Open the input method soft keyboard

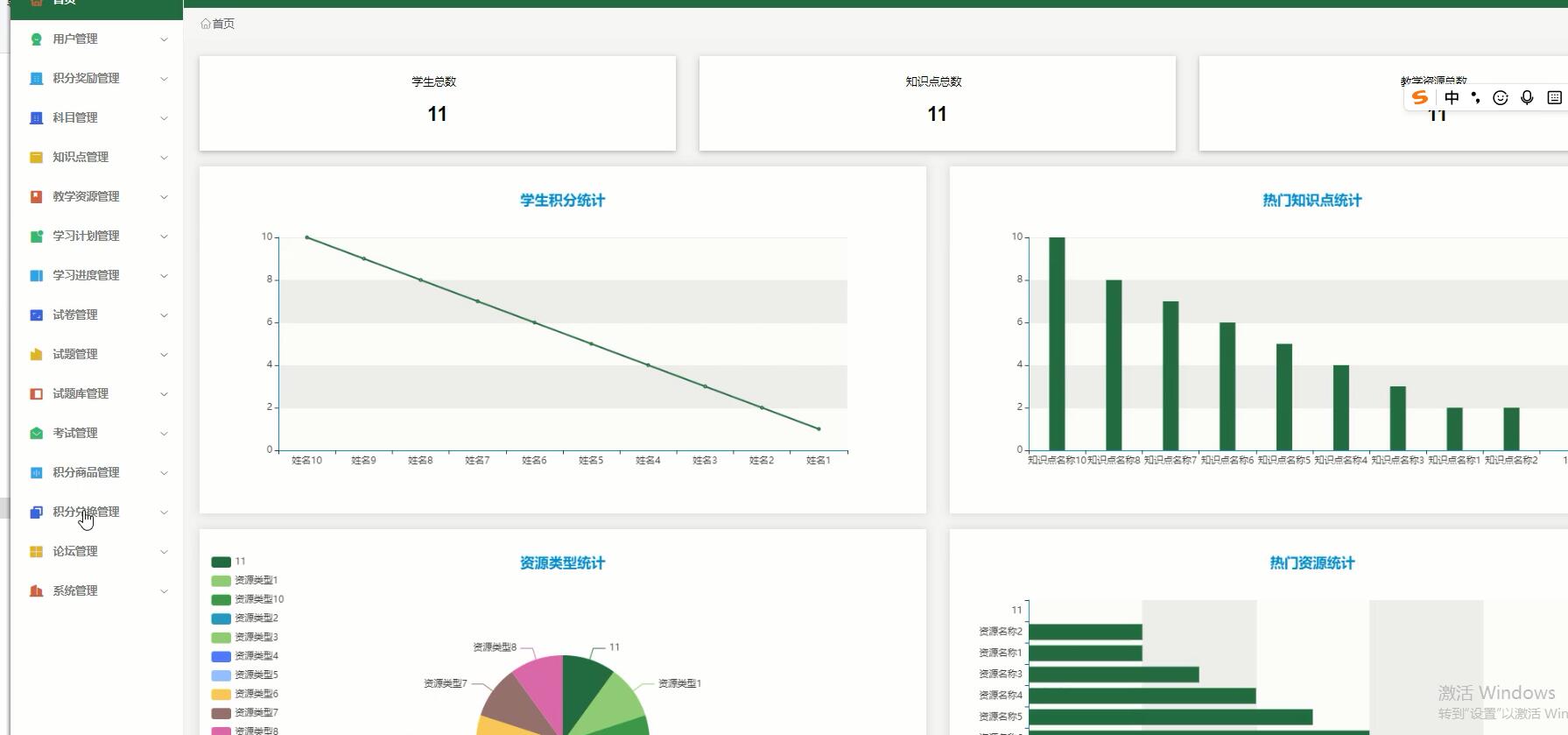tap(1555, 98)
